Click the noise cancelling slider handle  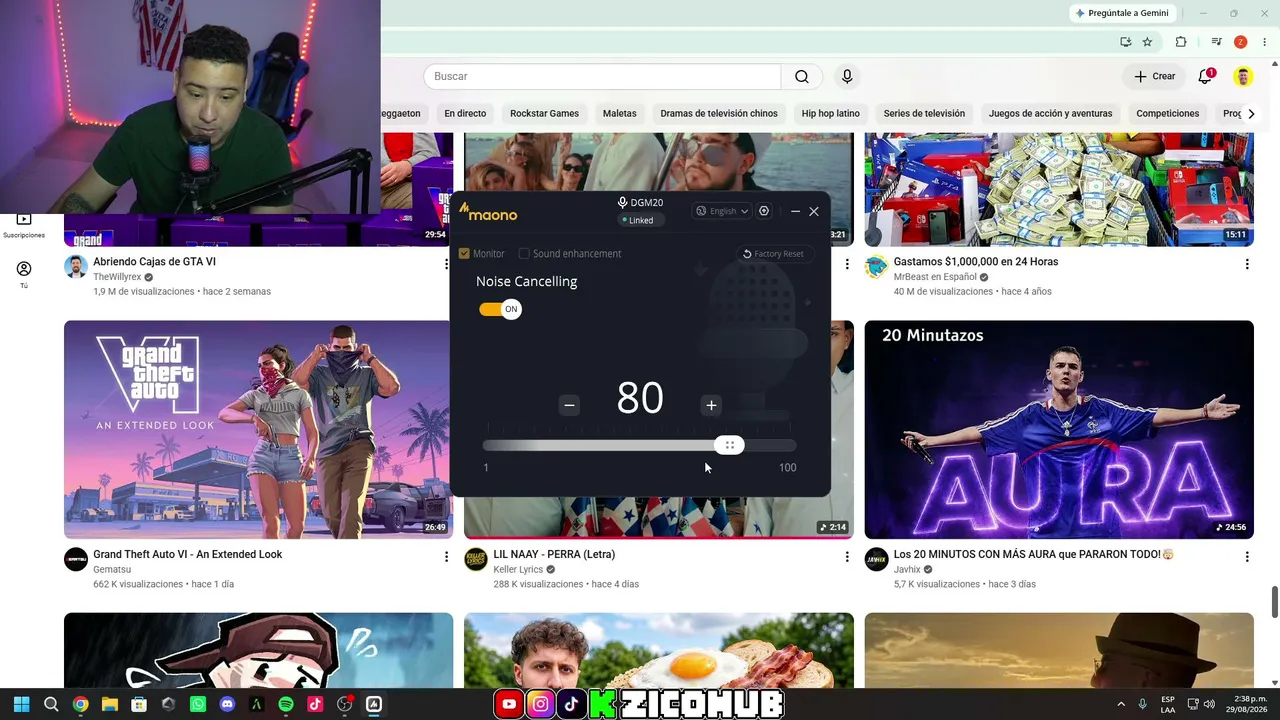click(x=729, y=445)
